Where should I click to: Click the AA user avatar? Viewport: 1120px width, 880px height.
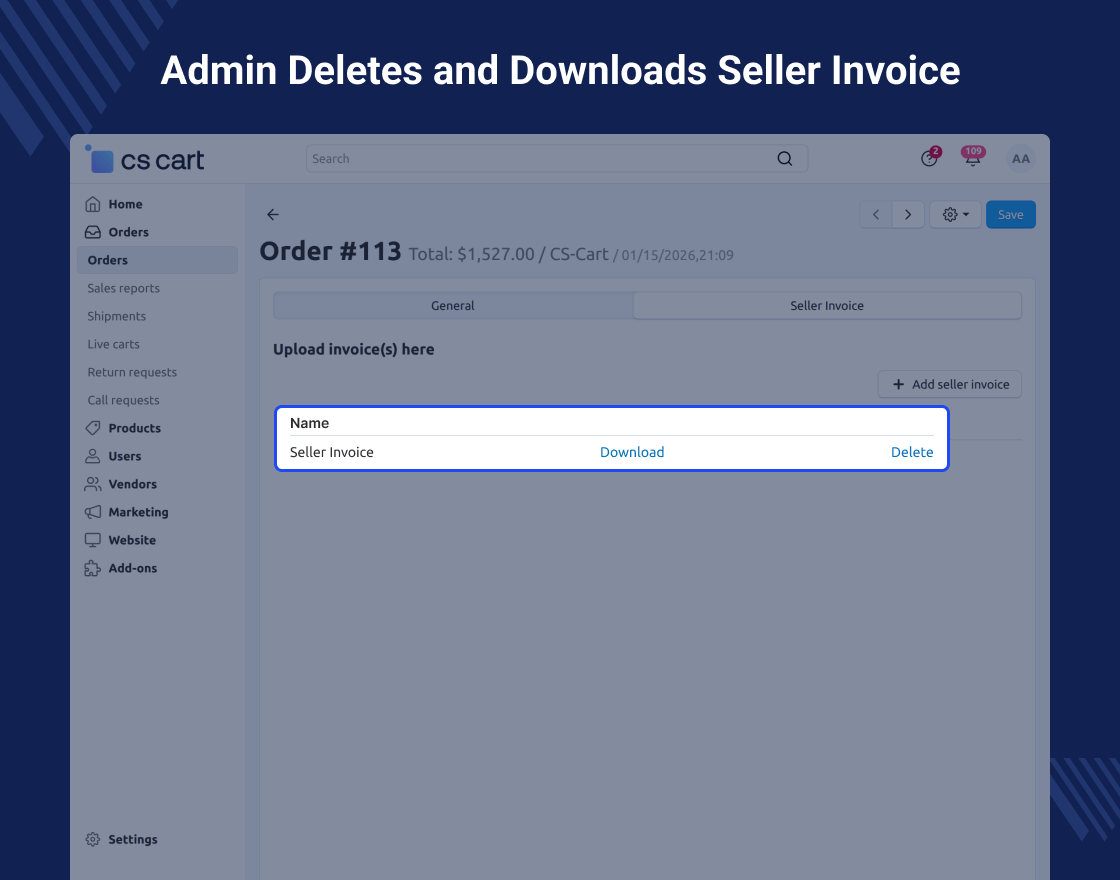[1020, 159]
